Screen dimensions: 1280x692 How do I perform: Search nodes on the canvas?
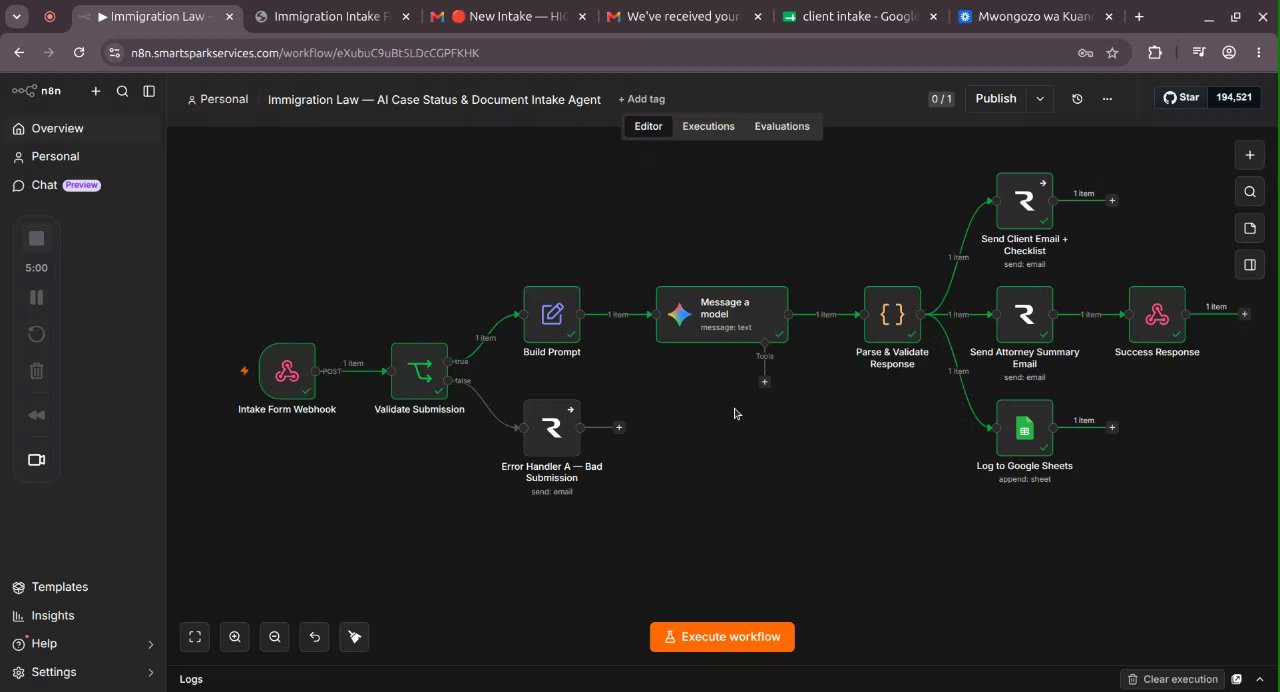coord(1250,192)
